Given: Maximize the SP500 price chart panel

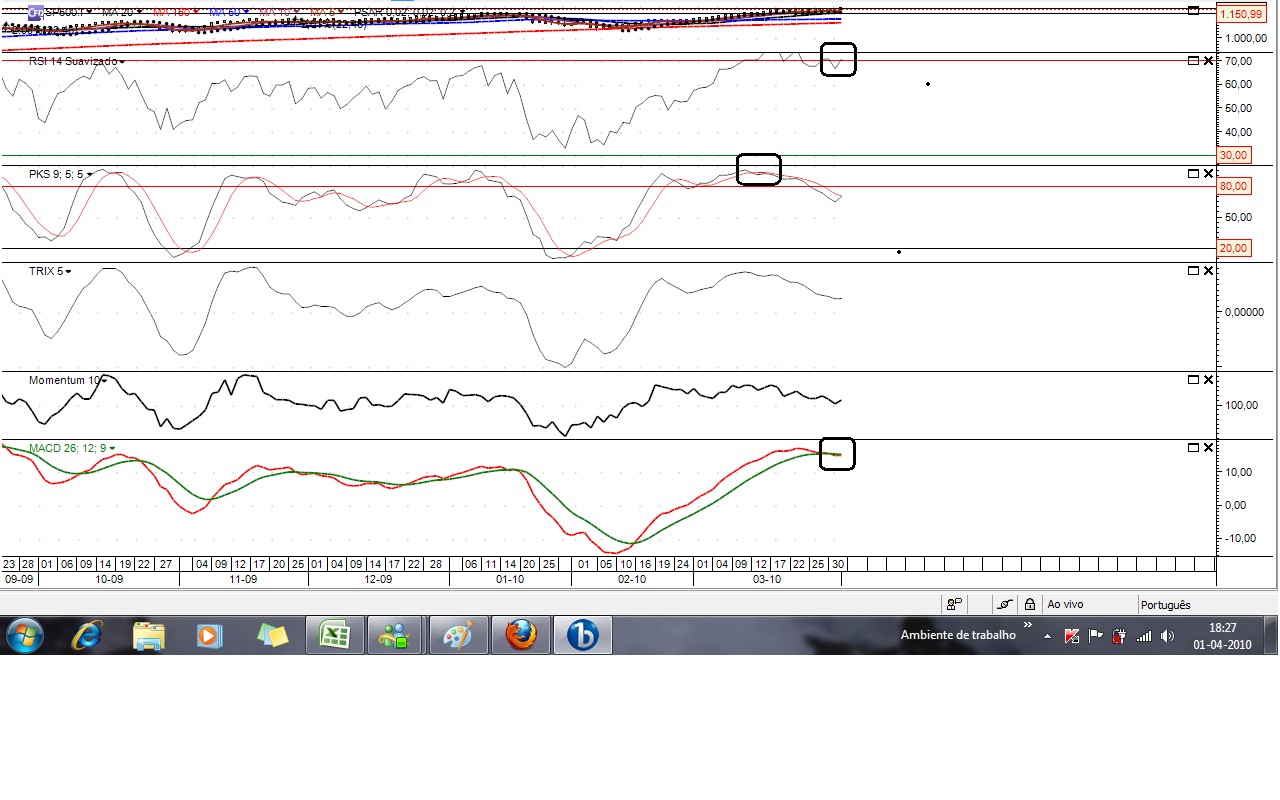Looking at the screenshot, I should coord(1193,10).
